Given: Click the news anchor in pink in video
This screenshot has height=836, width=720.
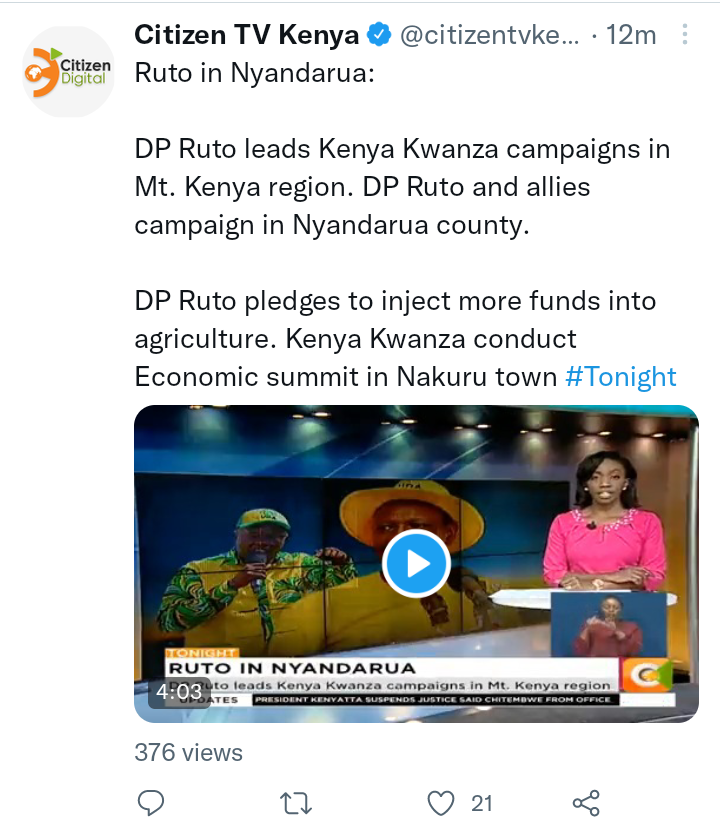Looking at the screenshot, I should [604, 522].
